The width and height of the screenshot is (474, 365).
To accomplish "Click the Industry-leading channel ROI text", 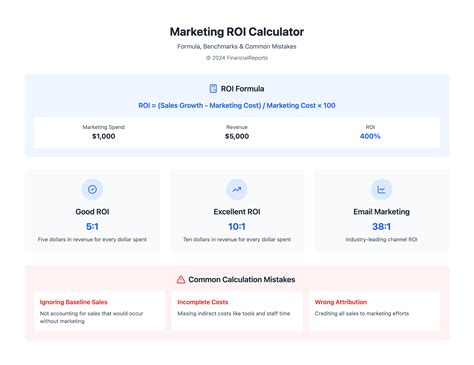I will pyautogui.click(x=381, y=239).
